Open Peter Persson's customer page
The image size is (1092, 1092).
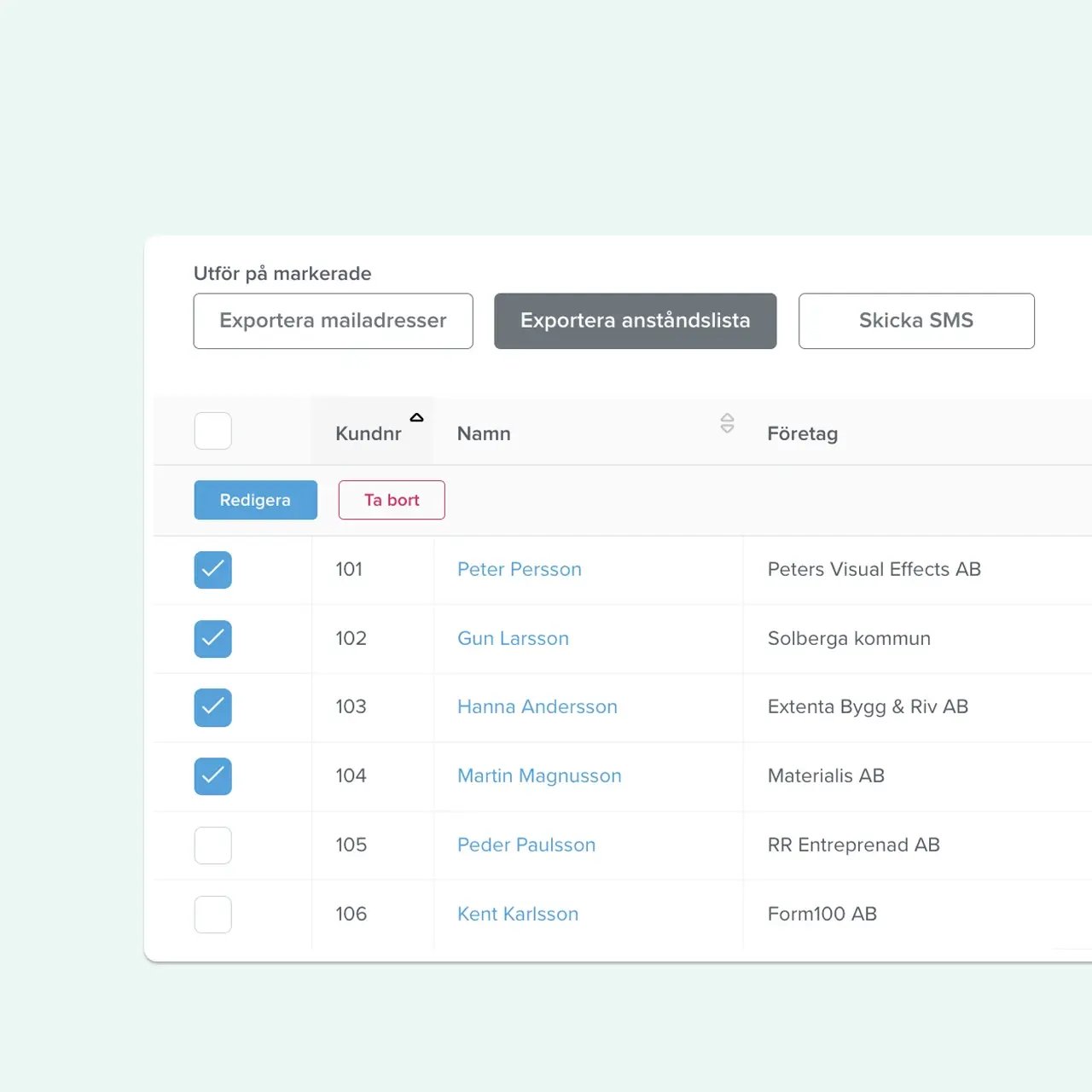[x=520, y=569]
